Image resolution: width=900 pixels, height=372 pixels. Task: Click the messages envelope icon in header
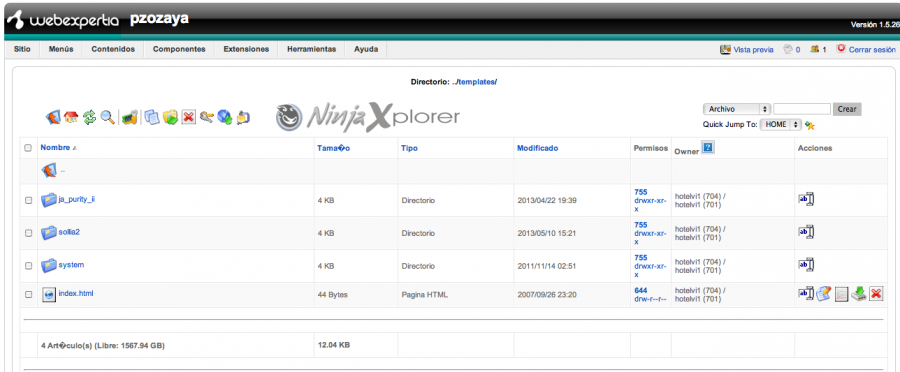(788, 49)
